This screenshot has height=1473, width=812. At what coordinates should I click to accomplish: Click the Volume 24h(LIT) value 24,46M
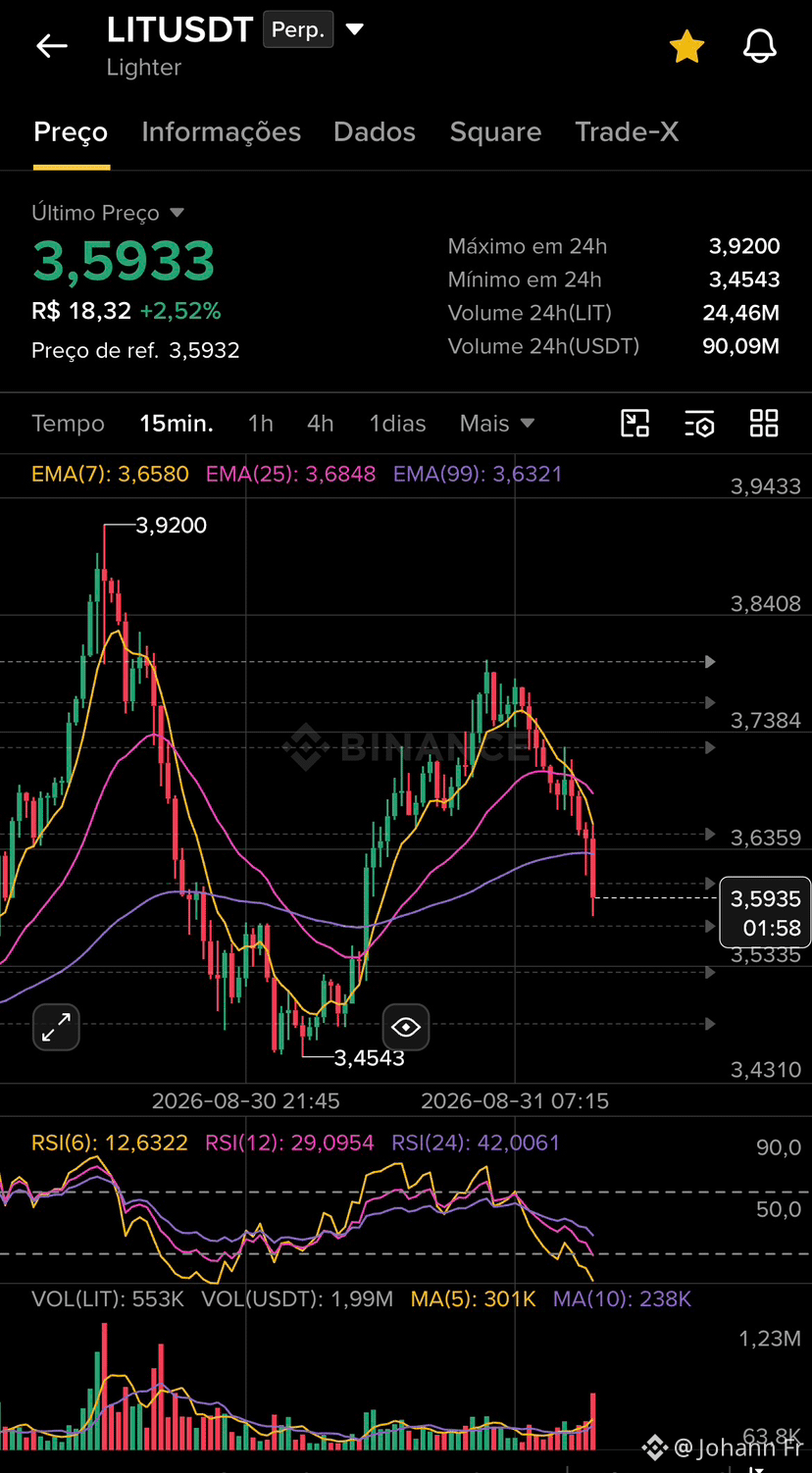coord(741,313)
